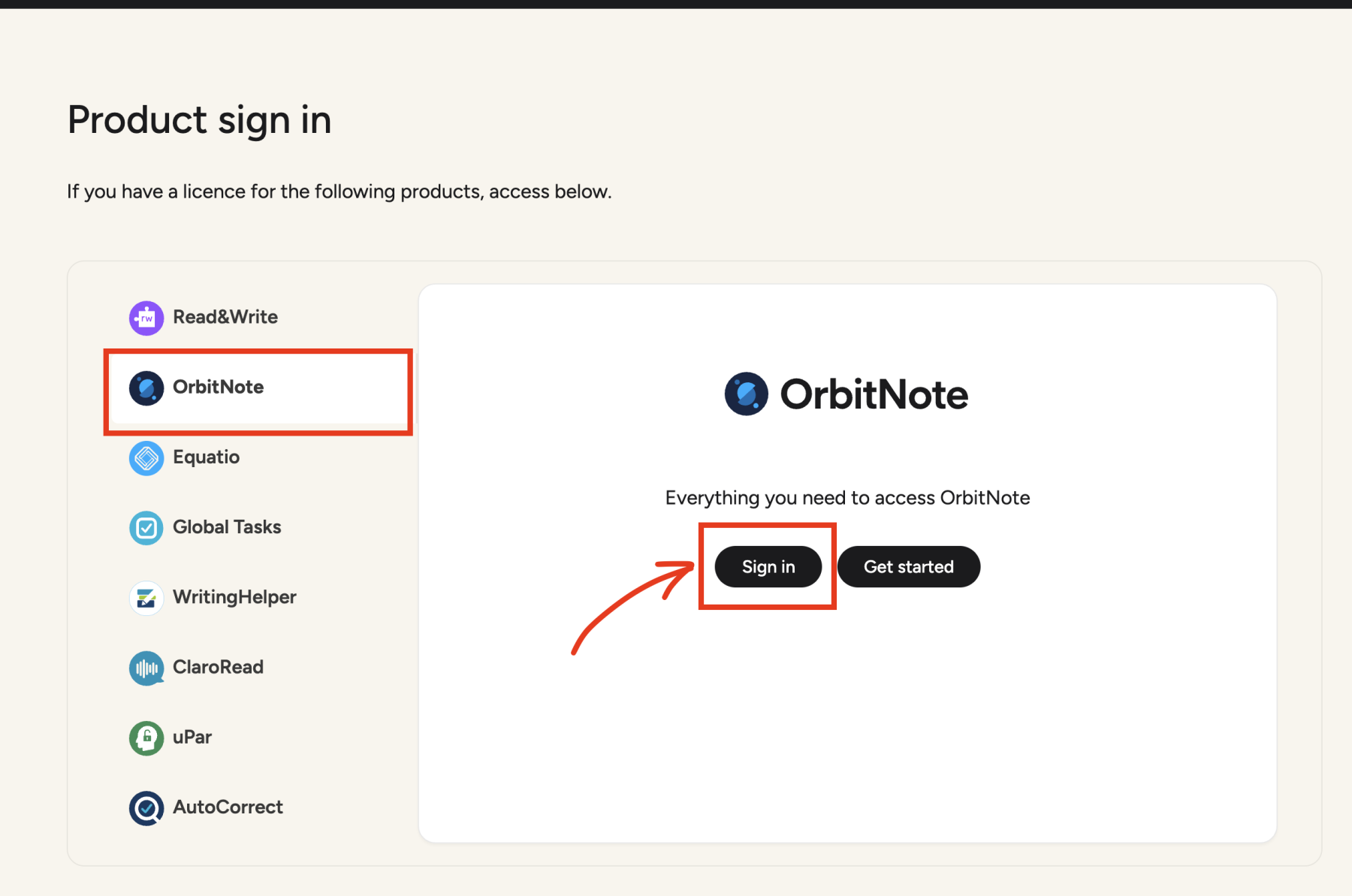Screen dimensions: 1352x896
Task: Click the Sign in button
Action: coord(768,566)
